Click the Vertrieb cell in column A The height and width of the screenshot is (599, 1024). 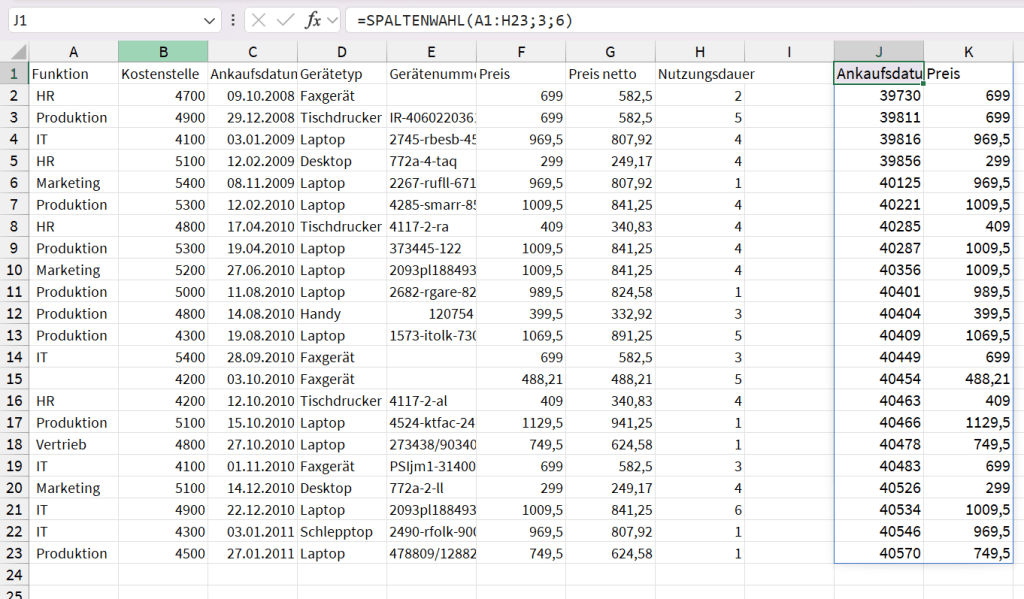[73, 445]
